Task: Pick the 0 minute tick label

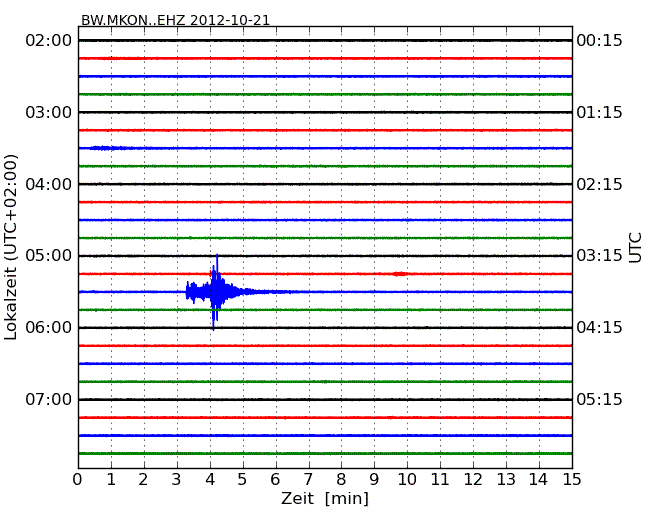Action: pos(78,479)
